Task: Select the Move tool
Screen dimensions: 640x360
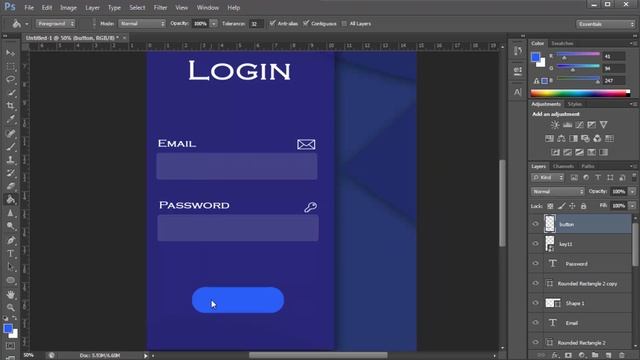Action: point(11,53)
